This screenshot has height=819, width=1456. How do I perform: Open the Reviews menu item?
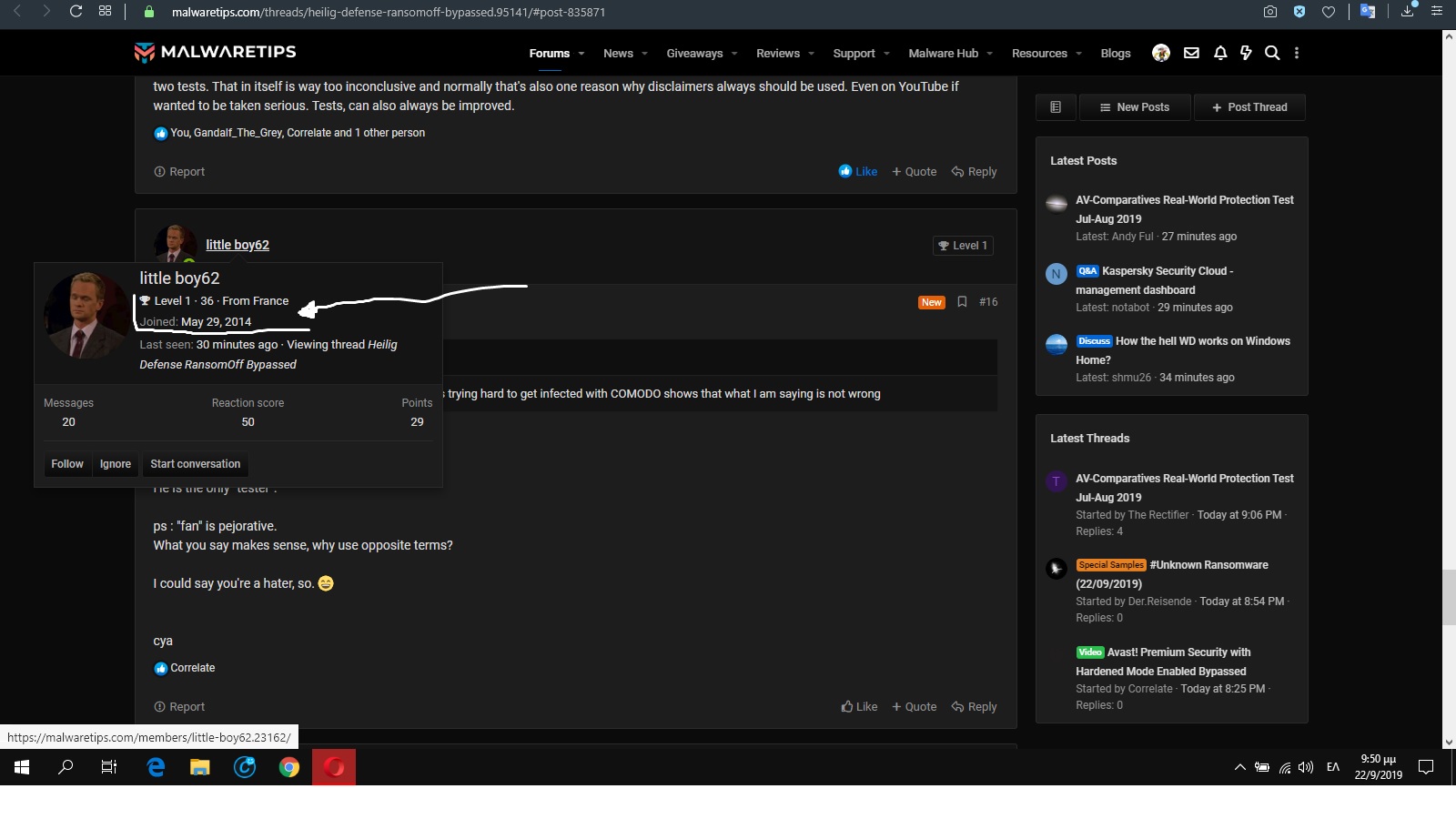tap(778, 54)
